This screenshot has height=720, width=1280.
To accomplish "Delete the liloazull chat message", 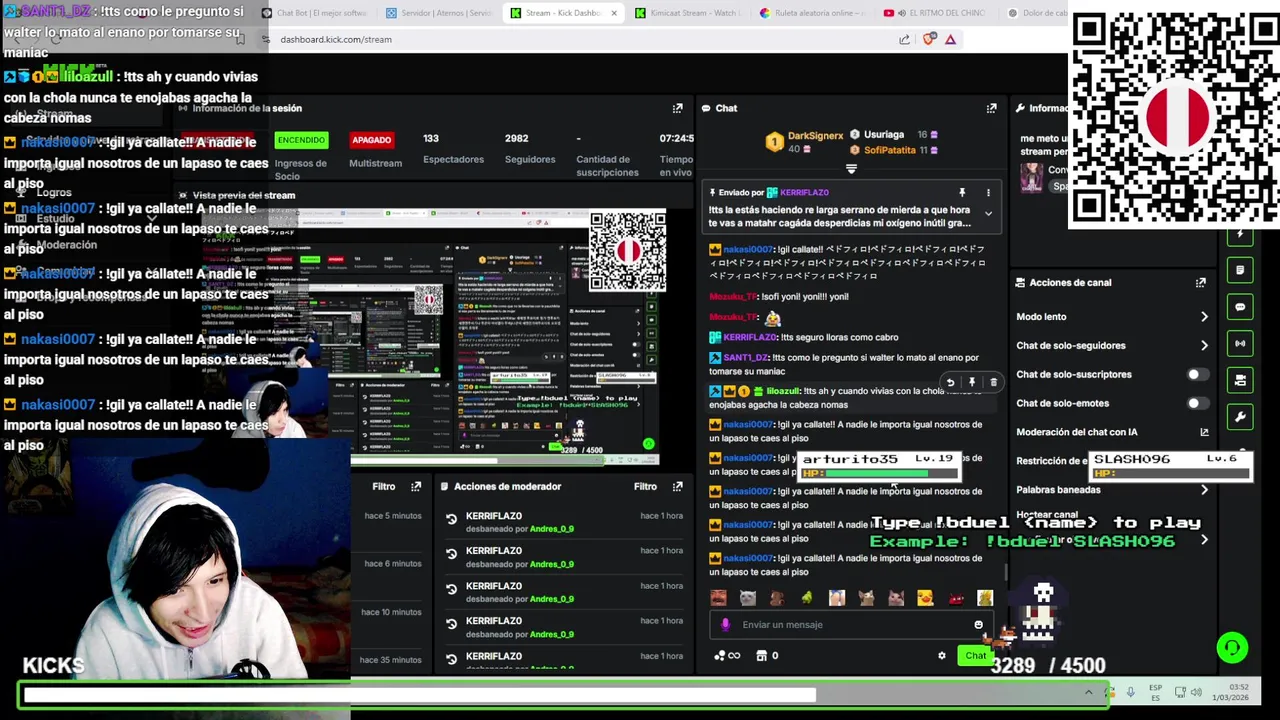I will 993,382.
